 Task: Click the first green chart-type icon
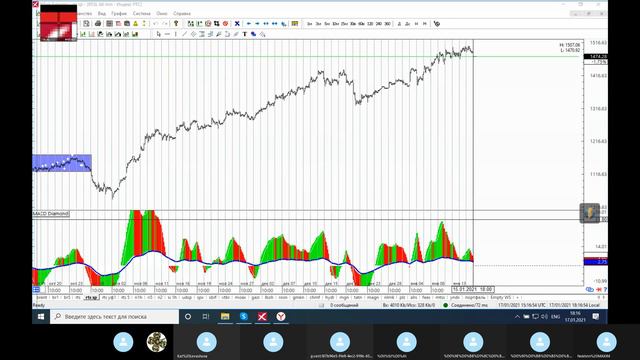83,34
